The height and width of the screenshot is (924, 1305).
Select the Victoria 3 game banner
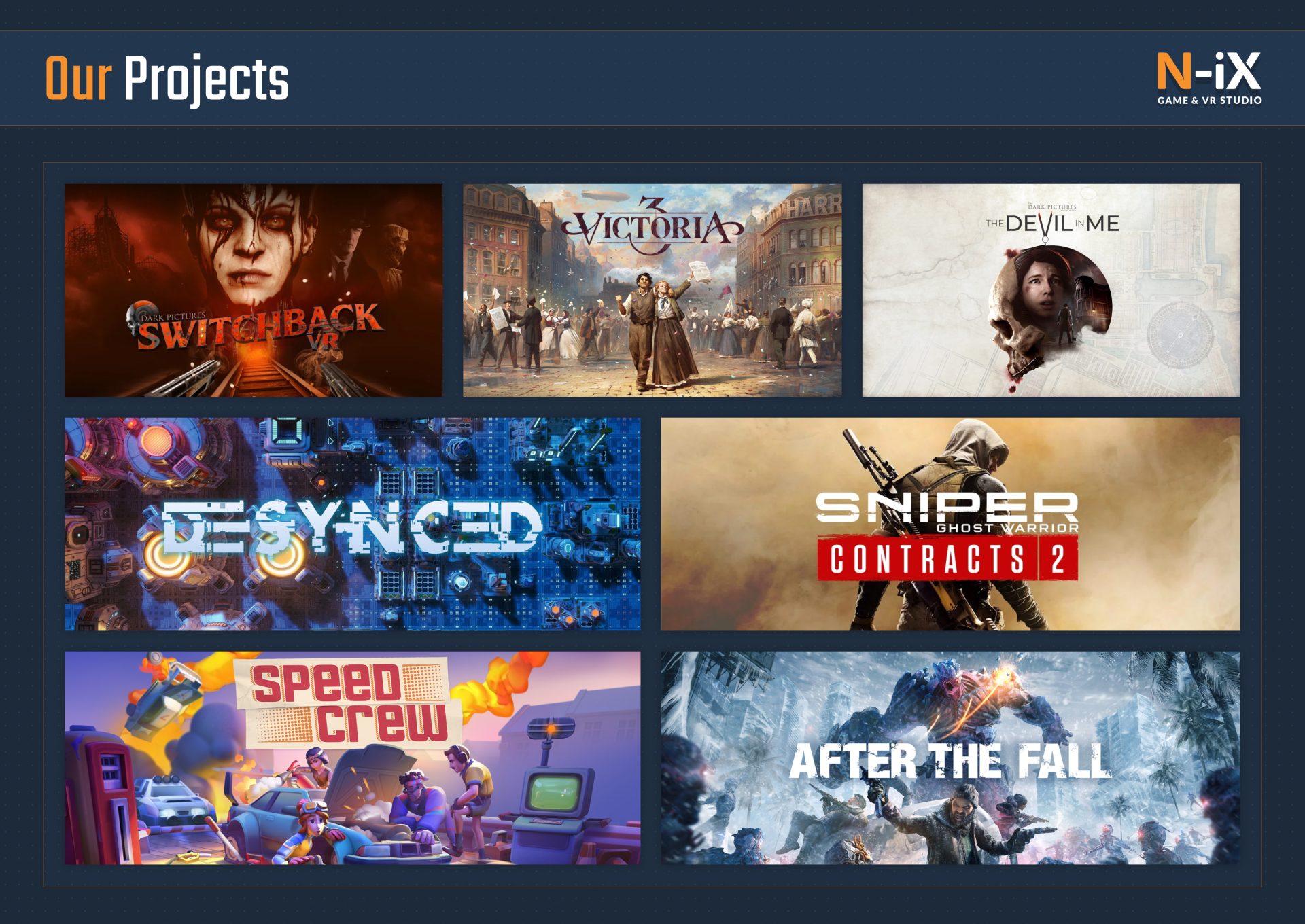coord(652,290)
